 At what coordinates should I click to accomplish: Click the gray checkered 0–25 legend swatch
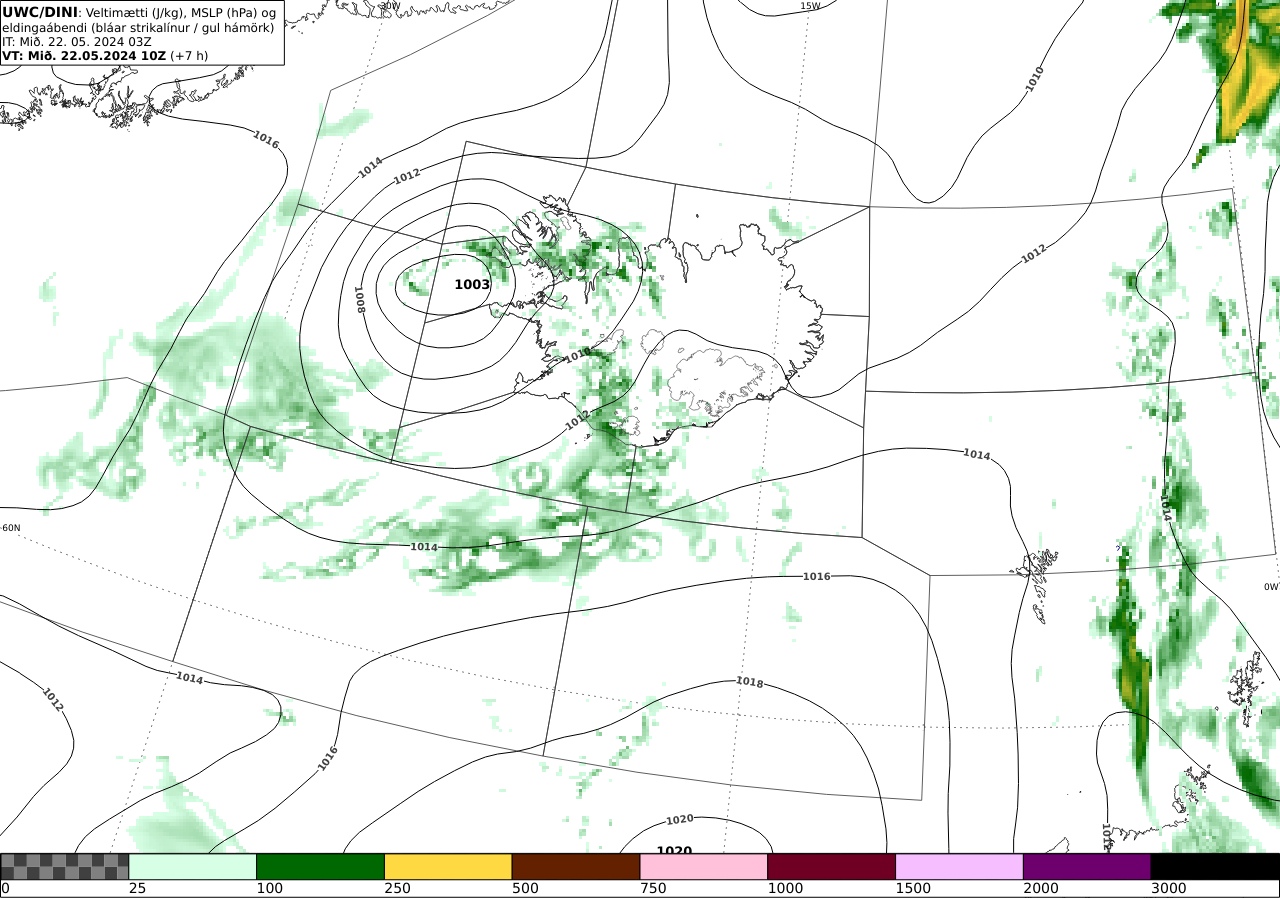[x=65, y=866]
